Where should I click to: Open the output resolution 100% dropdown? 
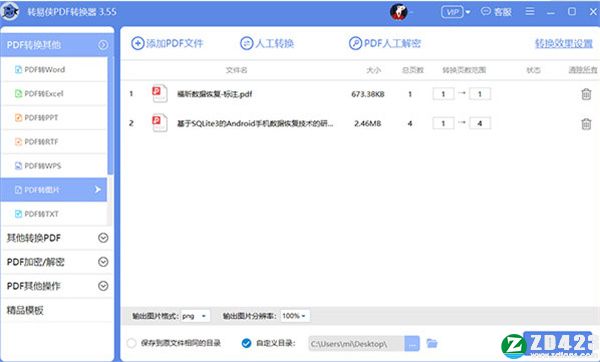[x=295, y=316]
